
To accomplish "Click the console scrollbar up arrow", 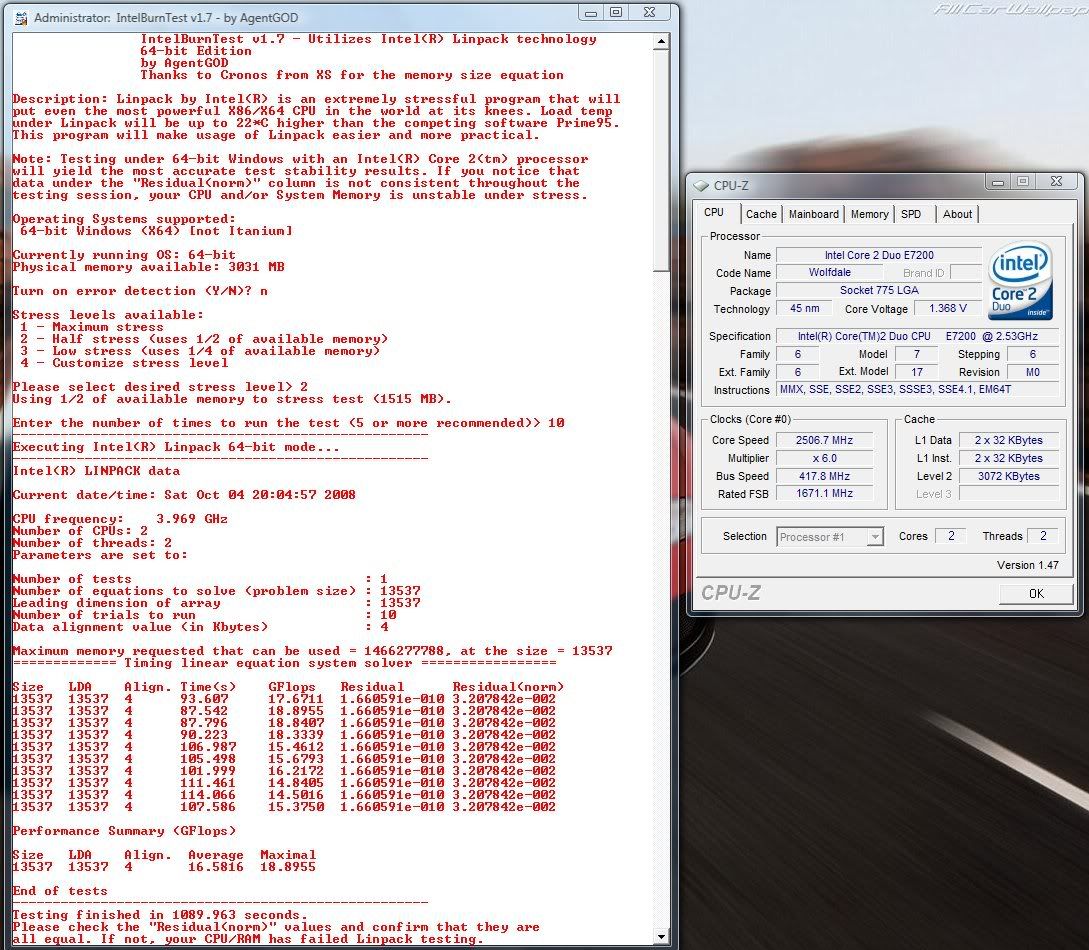I will (661, 42).
